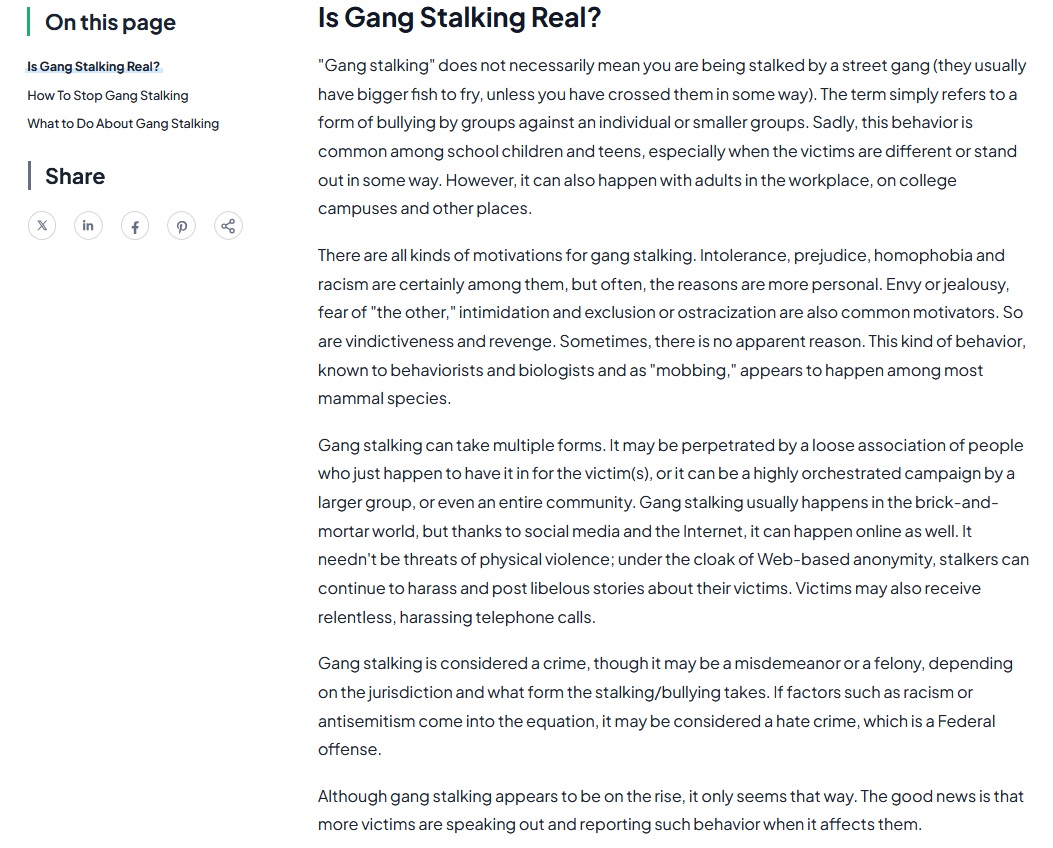This screenshot has height=848, width=1053.
Task: Click the 'On this page' sidebar heading
Action: tap(110, 22)
